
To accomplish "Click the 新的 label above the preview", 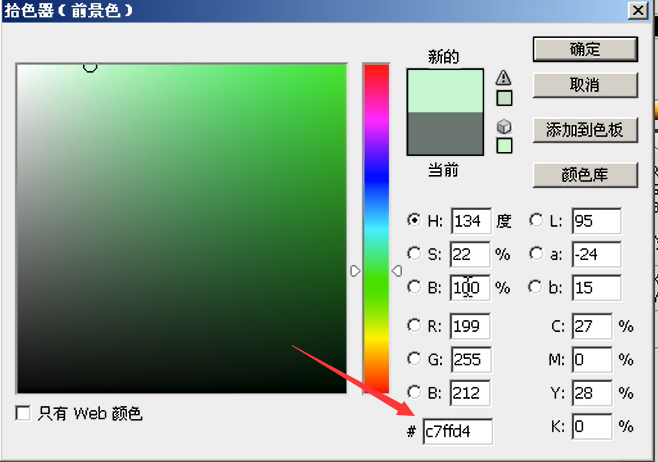I will click(x=444, y=56).
